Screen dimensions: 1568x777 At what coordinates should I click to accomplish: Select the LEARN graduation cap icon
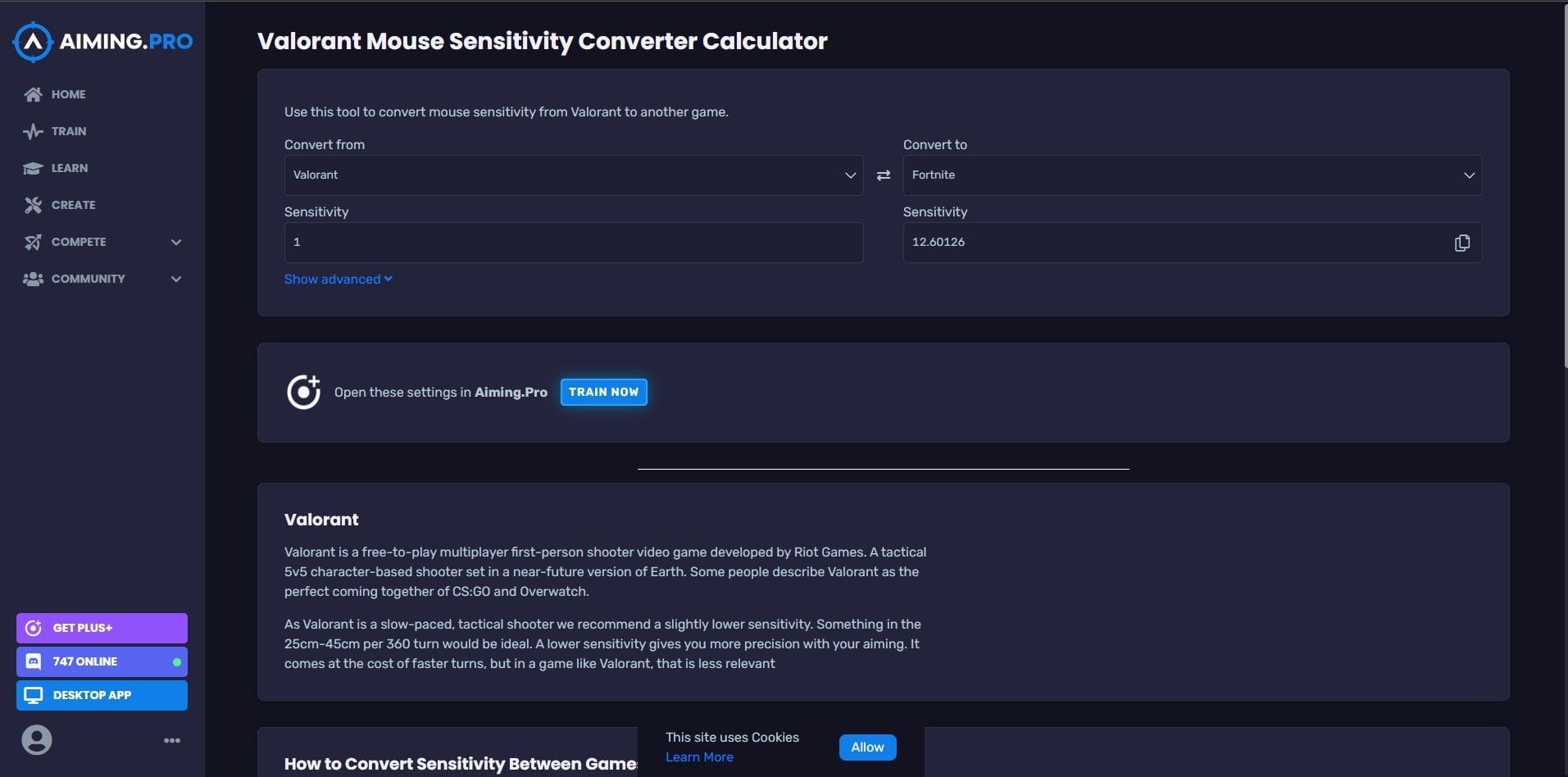[x=32, y=168]
